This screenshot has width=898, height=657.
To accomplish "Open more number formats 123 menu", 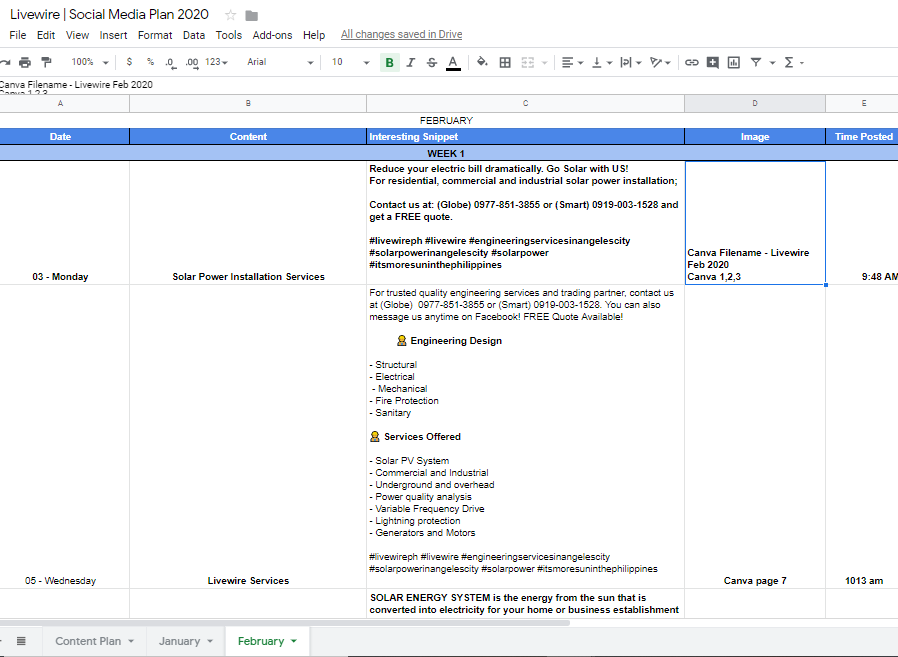I will (x=216, y=62).
